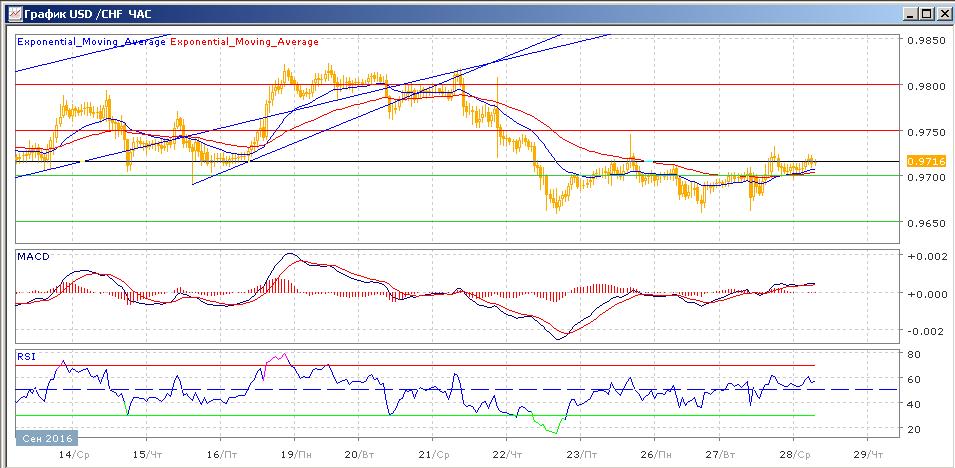
Task: Click the Сен 2016 month label
Action: click(x=46, y=438)
